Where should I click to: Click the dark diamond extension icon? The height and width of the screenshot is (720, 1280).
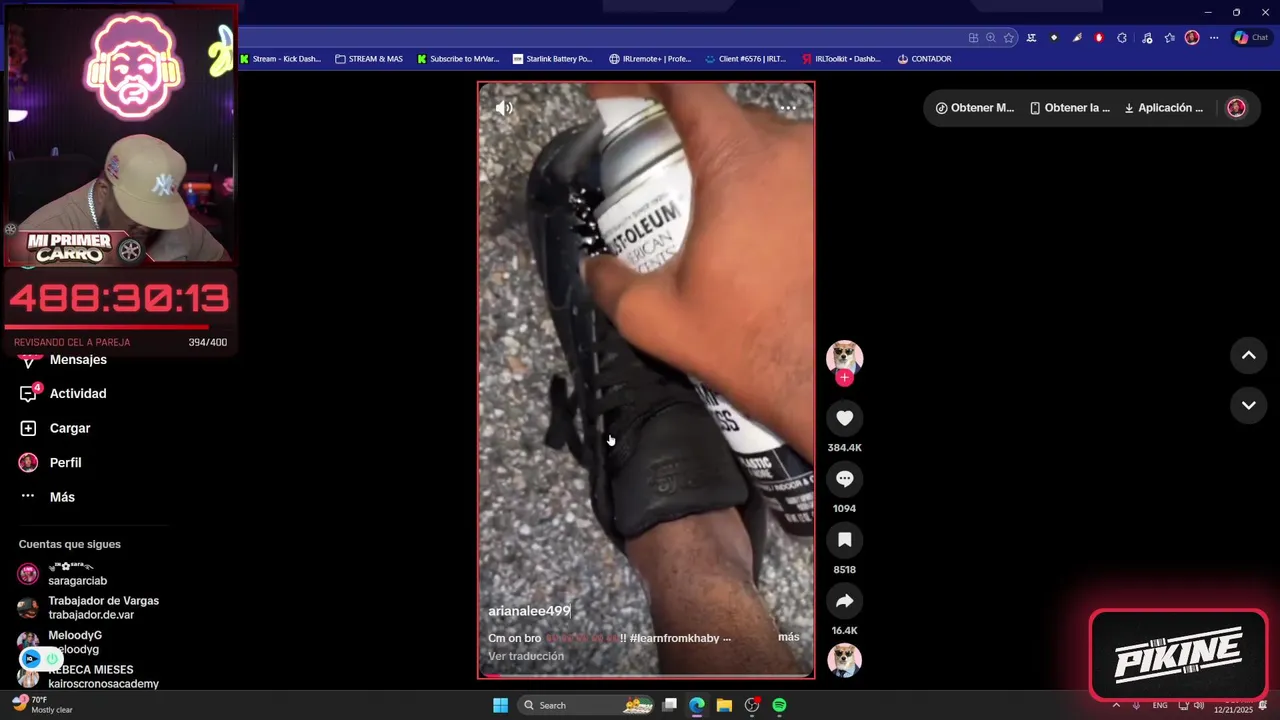click(1054, 38)
